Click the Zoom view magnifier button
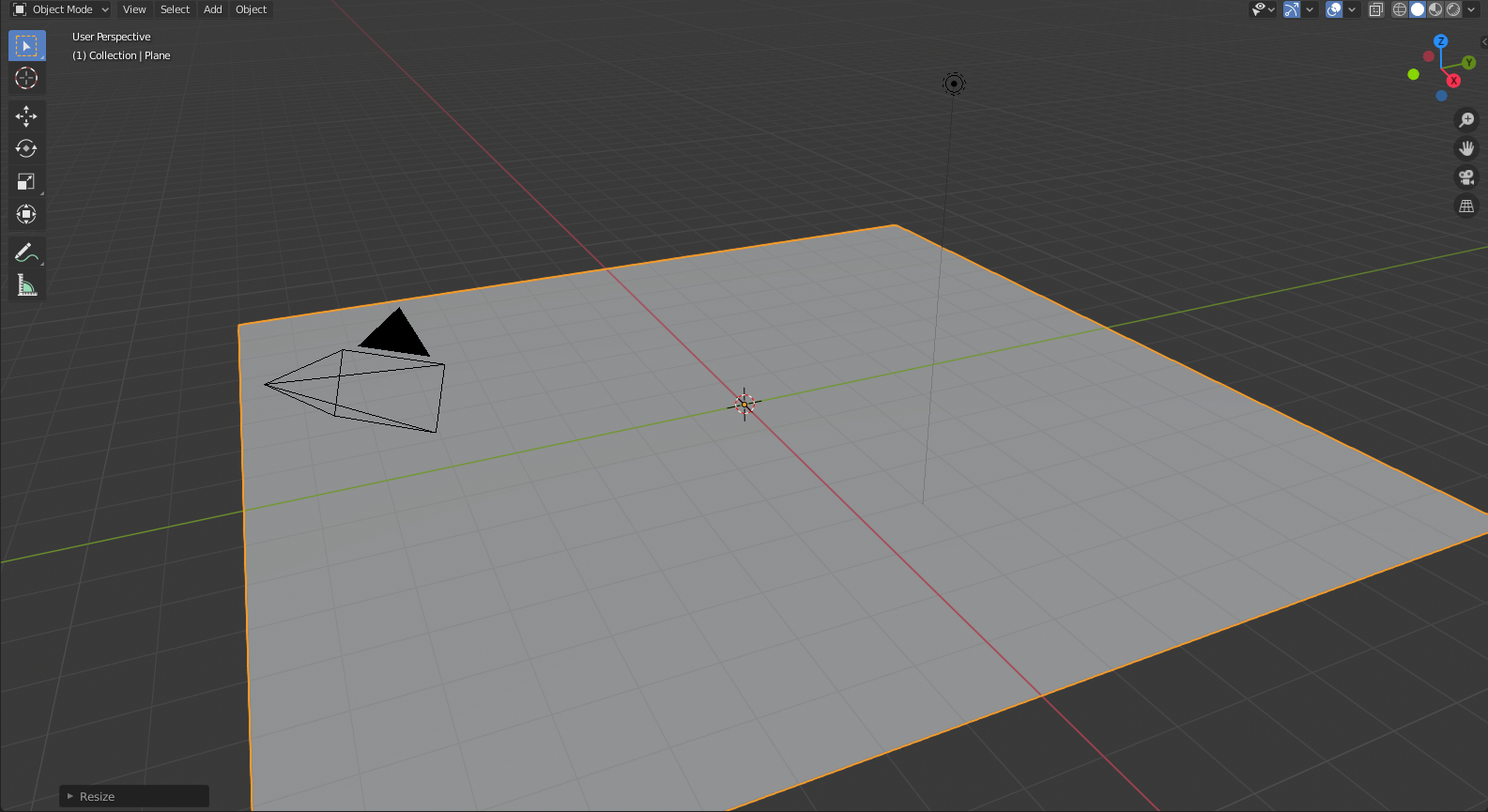The width and height of the screenshot is (1488, 812). pos(1466,120)
